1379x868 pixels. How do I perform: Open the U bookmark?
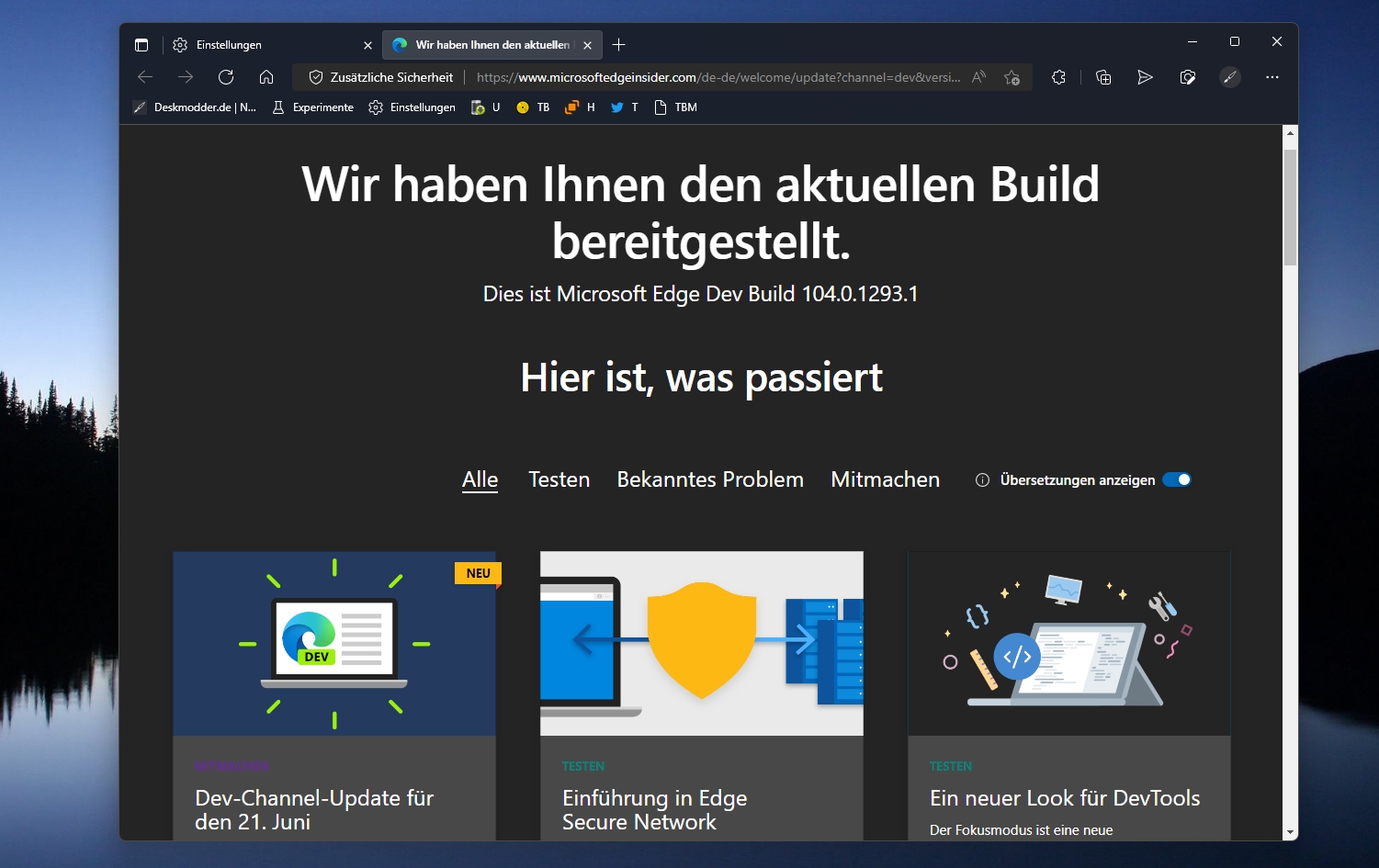click(x=485, y=107)
